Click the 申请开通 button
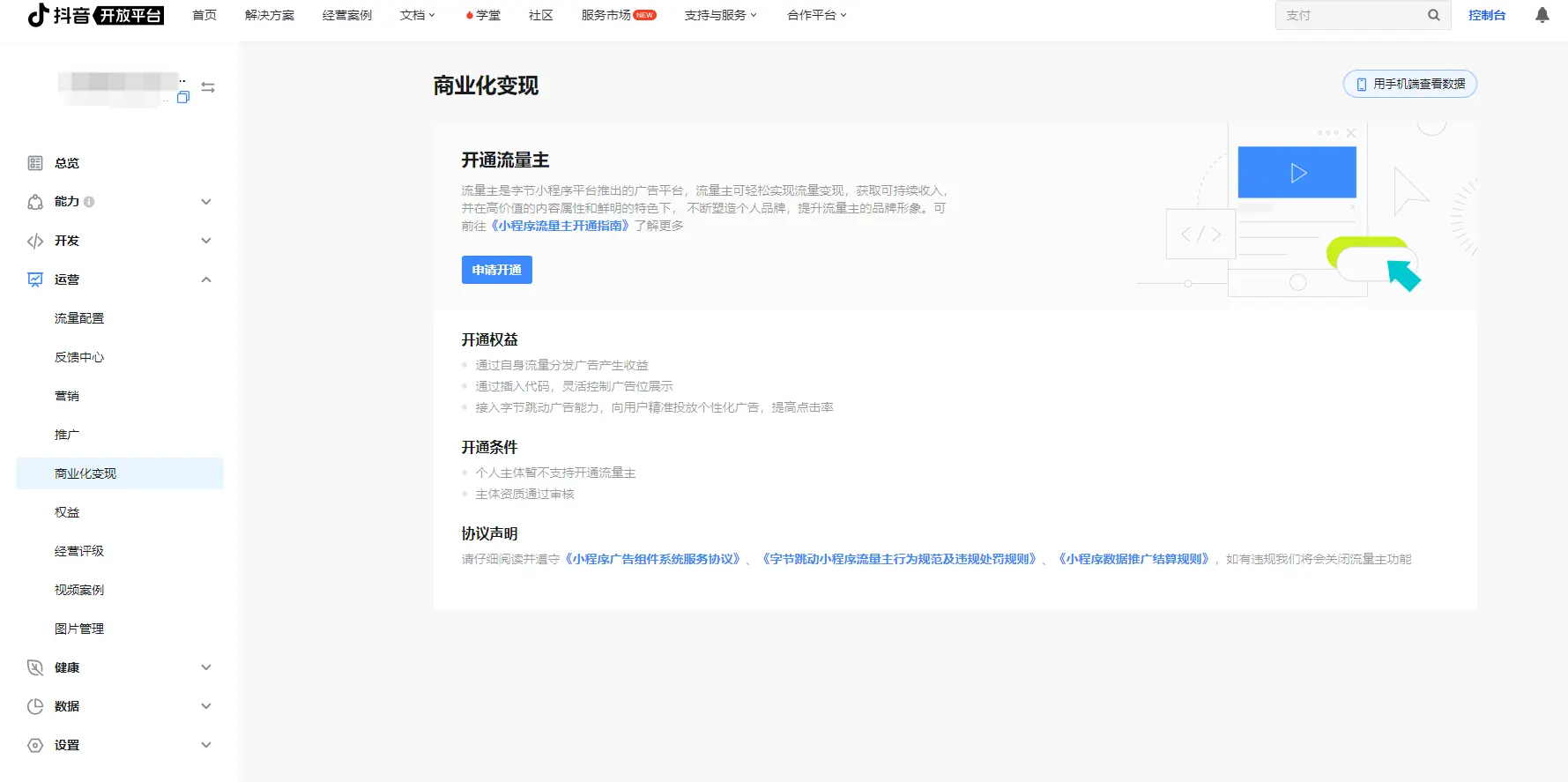 496,270
